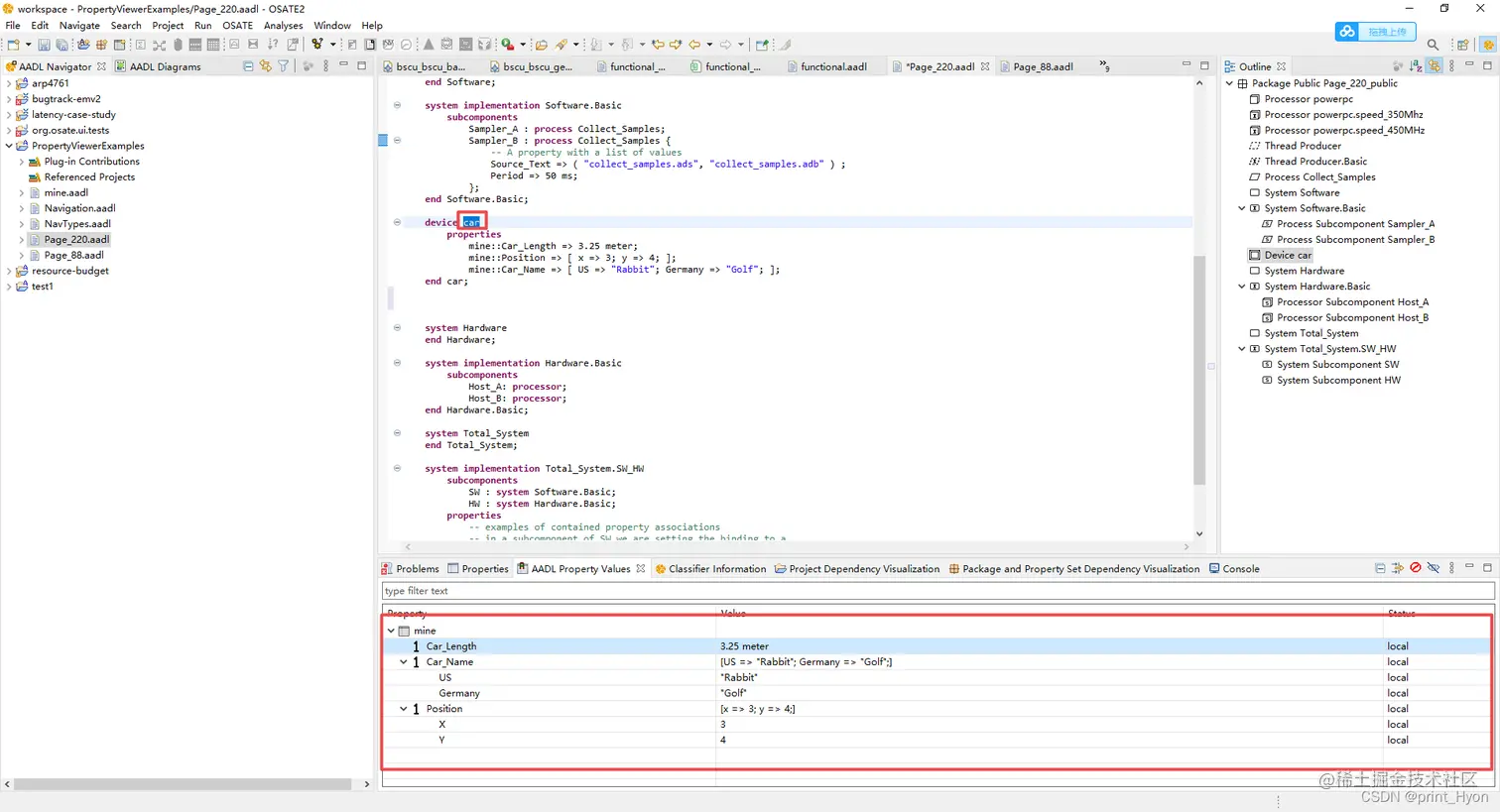Click the Open Type folder icon in toolbar
1500x812 pixels.
pos(541,45)
